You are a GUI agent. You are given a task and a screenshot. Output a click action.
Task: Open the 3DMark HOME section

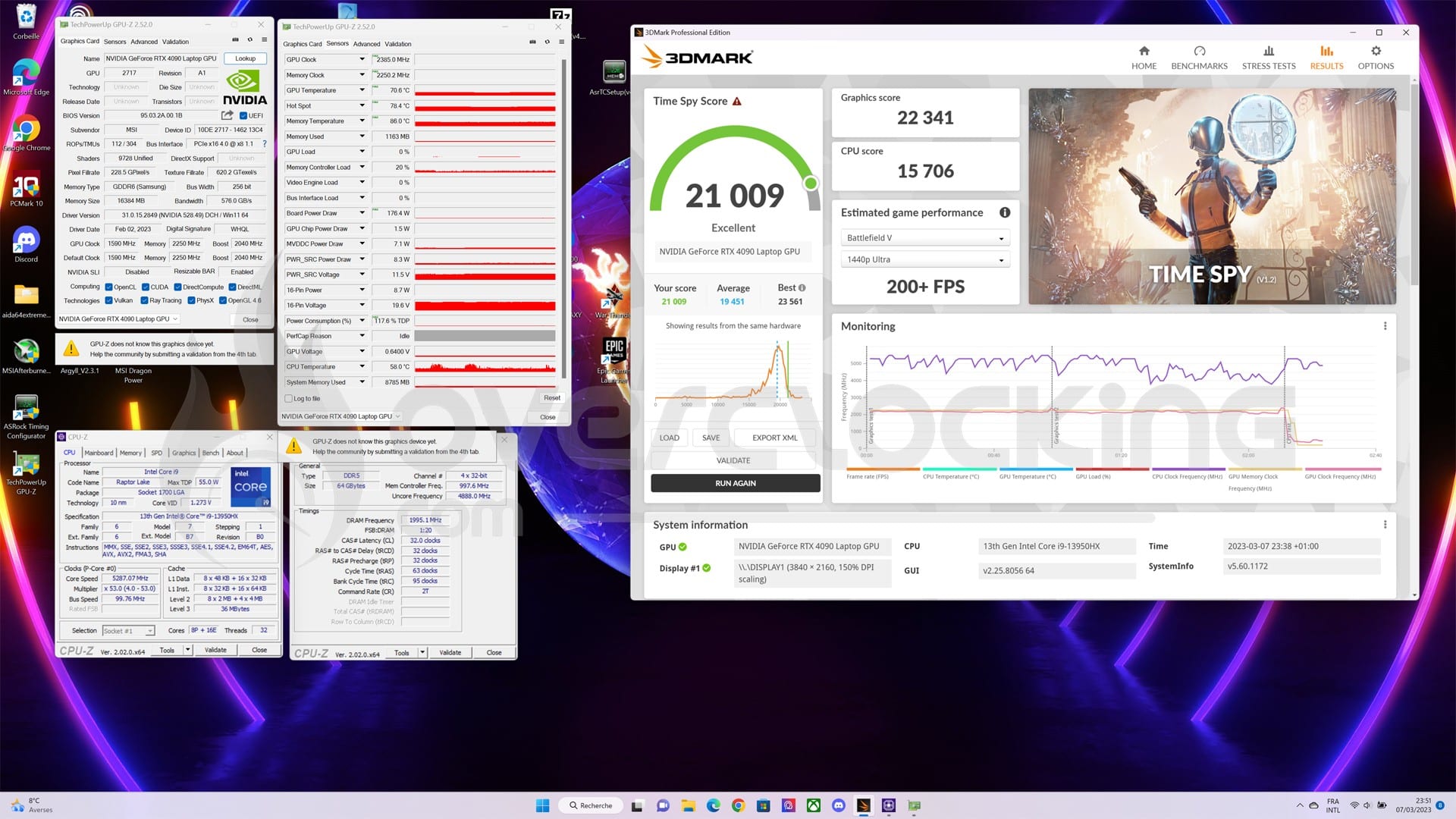coord(1144,58)
